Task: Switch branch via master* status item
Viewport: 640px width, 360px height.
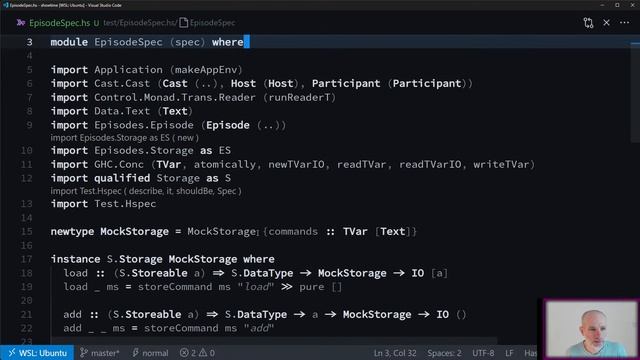Action: tap(100, 353)
